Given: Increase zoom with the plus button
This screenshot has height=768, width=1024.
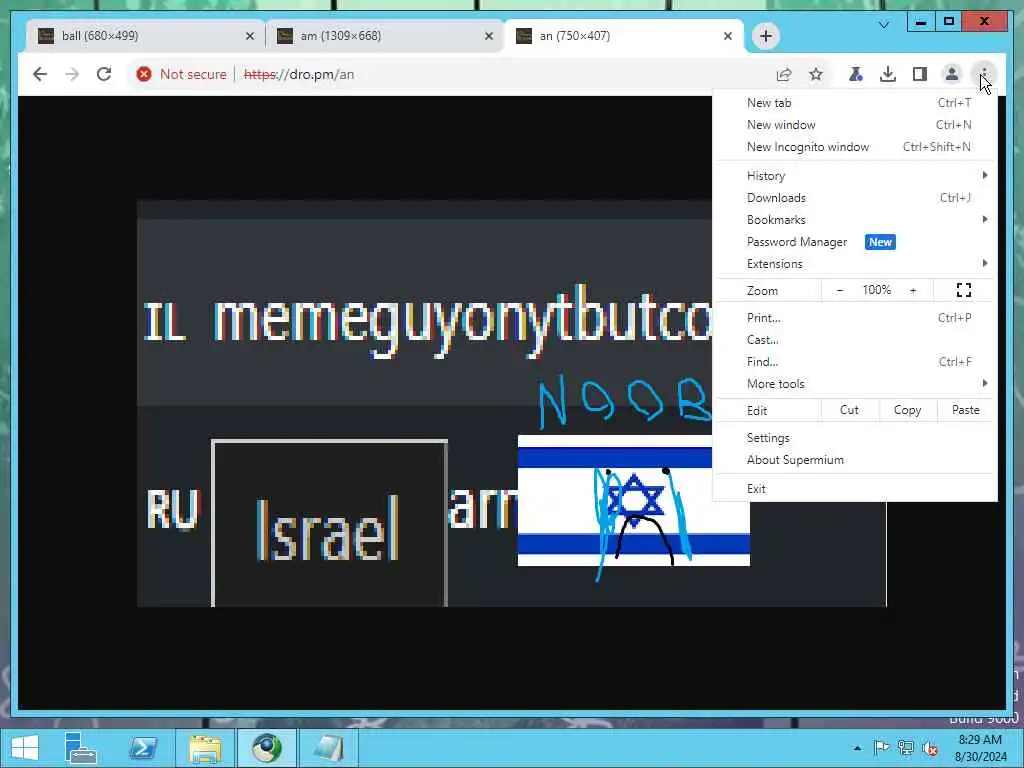Looking at the screenshot, I should point(913,291).
